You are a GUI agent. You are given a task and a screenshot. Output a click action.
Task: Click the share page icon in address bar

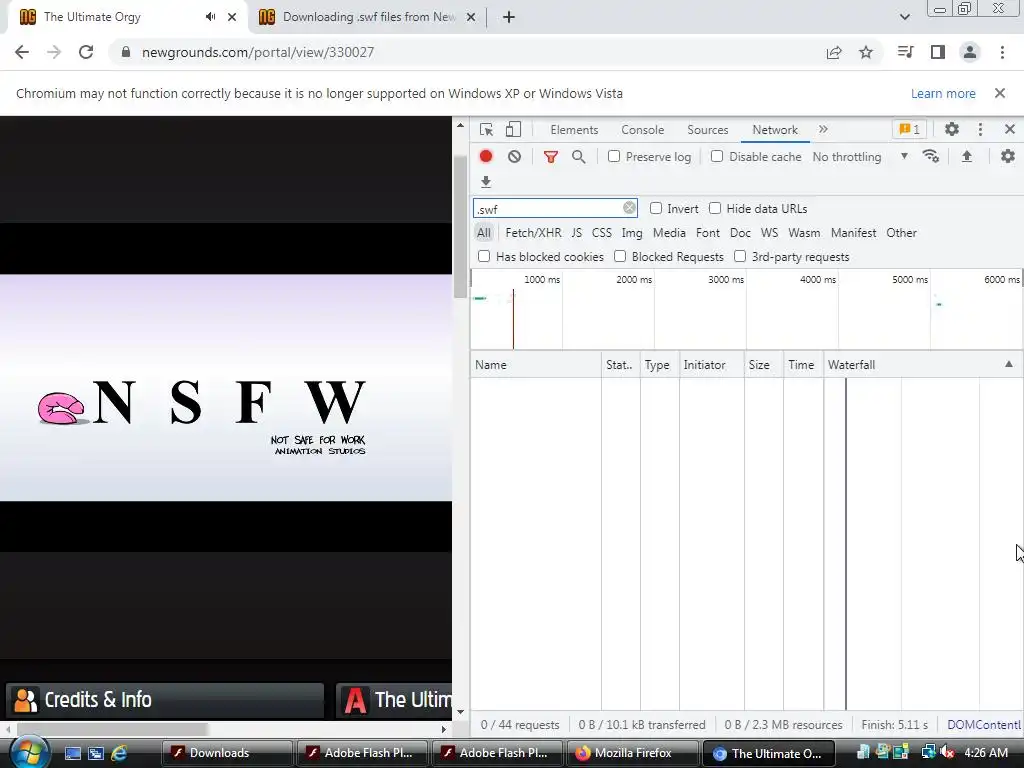click(834, 52)
